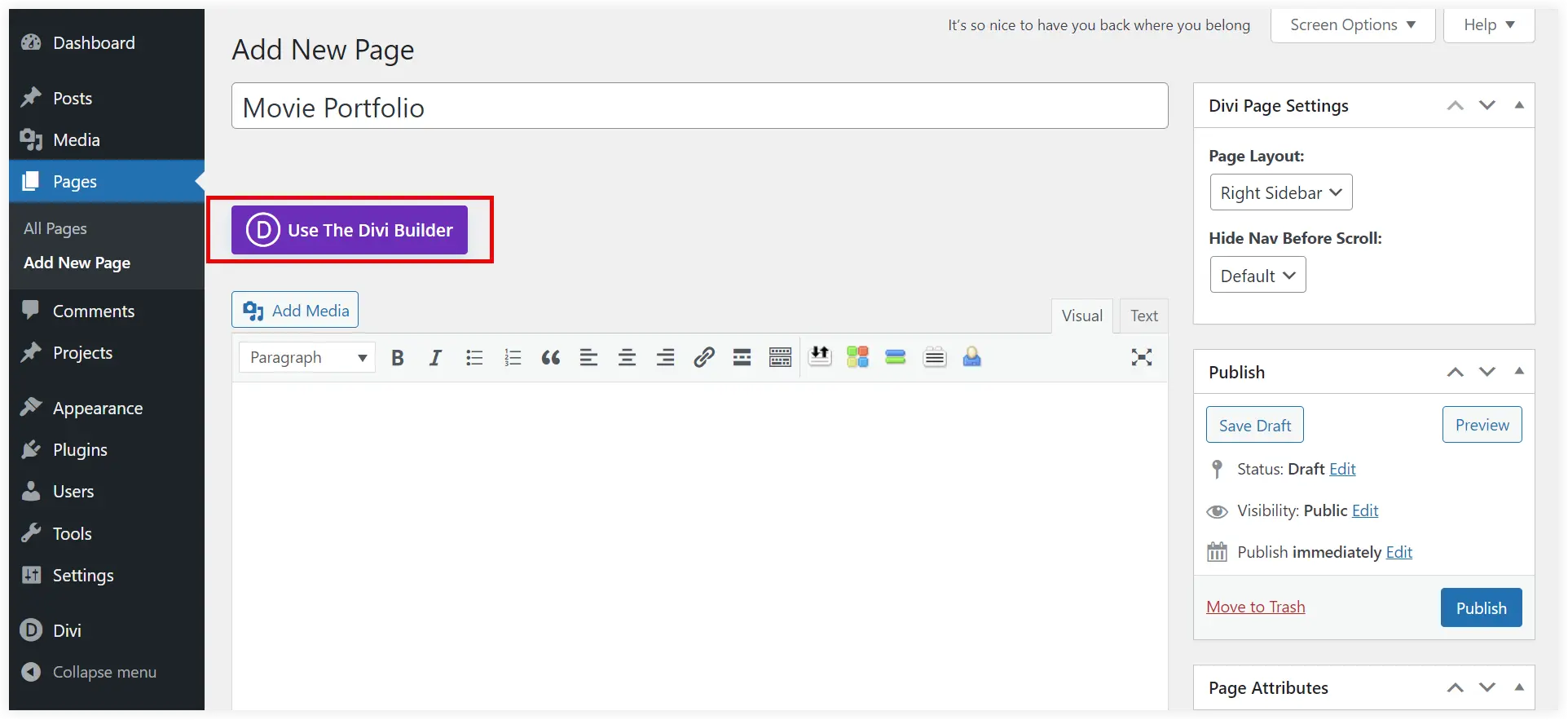1568x720 pixels.
Task: Switch to the Text editor tab
Action: click(x=1144, y=316)
